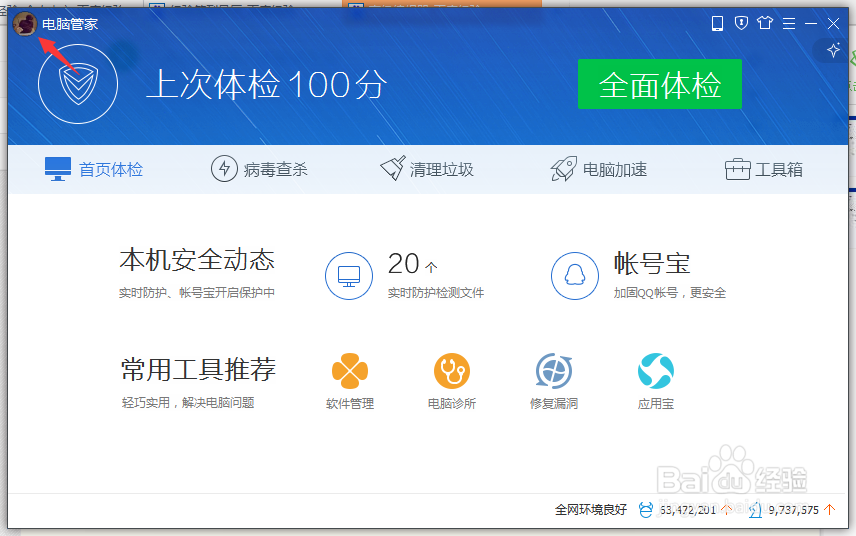Click 常用工具推荐 heading
Screen dimensions: 856x536
click(x=198, y=370)
